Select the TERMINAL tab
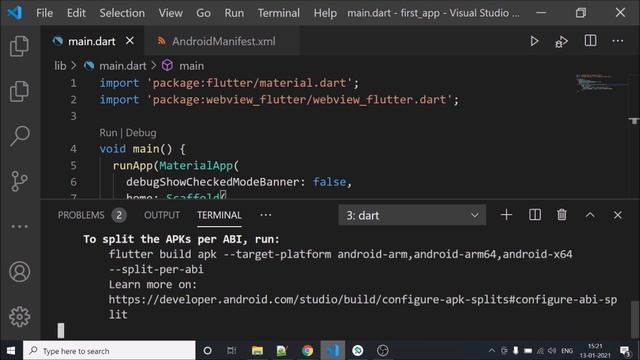Image resolution: width=640 pixels, height=360 pixels. [219, 215]
